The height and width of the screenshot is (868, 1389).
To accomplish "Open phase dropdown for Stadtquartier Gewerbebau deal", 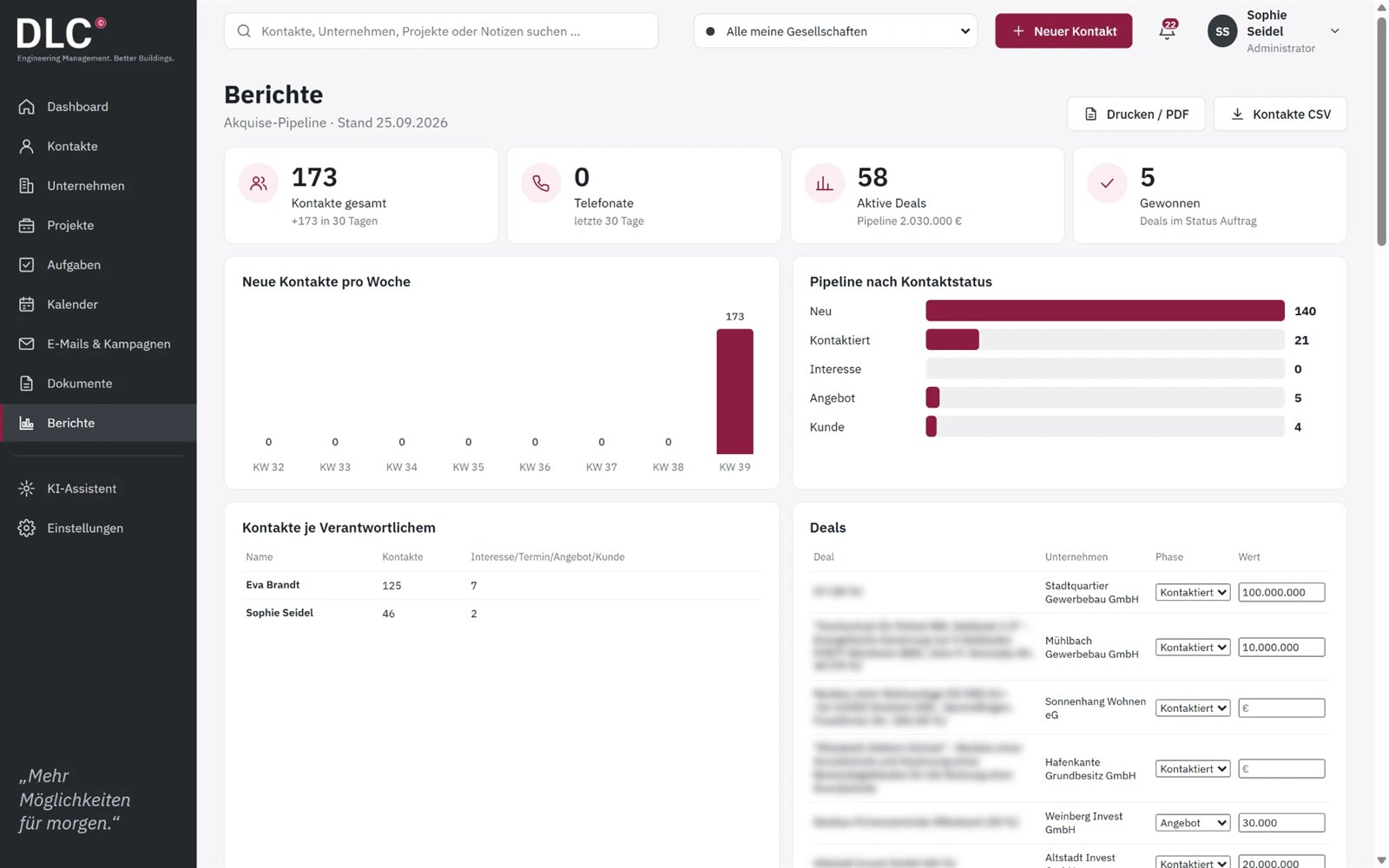I will point(1193,592).
